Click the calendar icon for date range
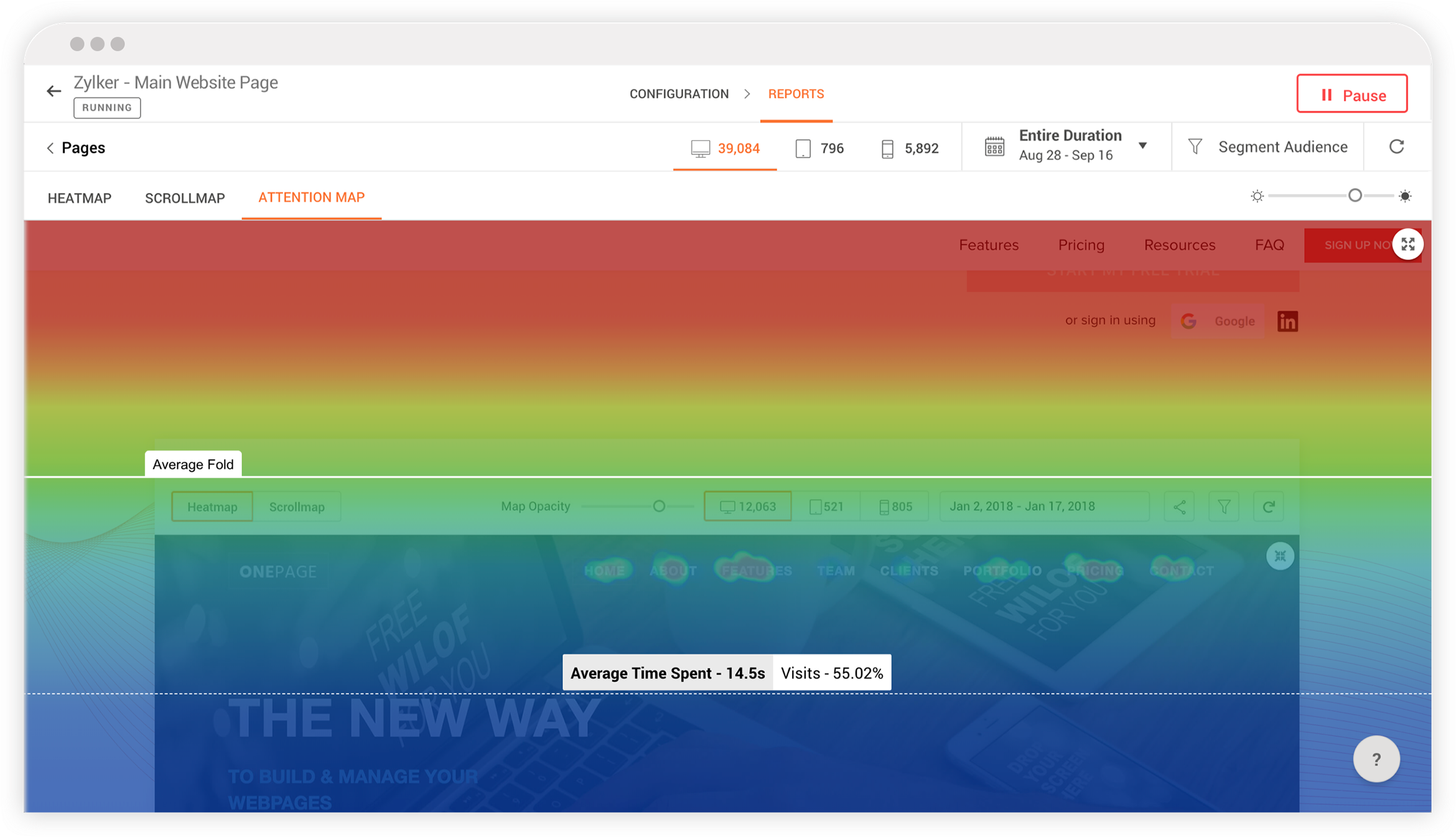This screenshot has width=1456, height=837. [994, 147]
